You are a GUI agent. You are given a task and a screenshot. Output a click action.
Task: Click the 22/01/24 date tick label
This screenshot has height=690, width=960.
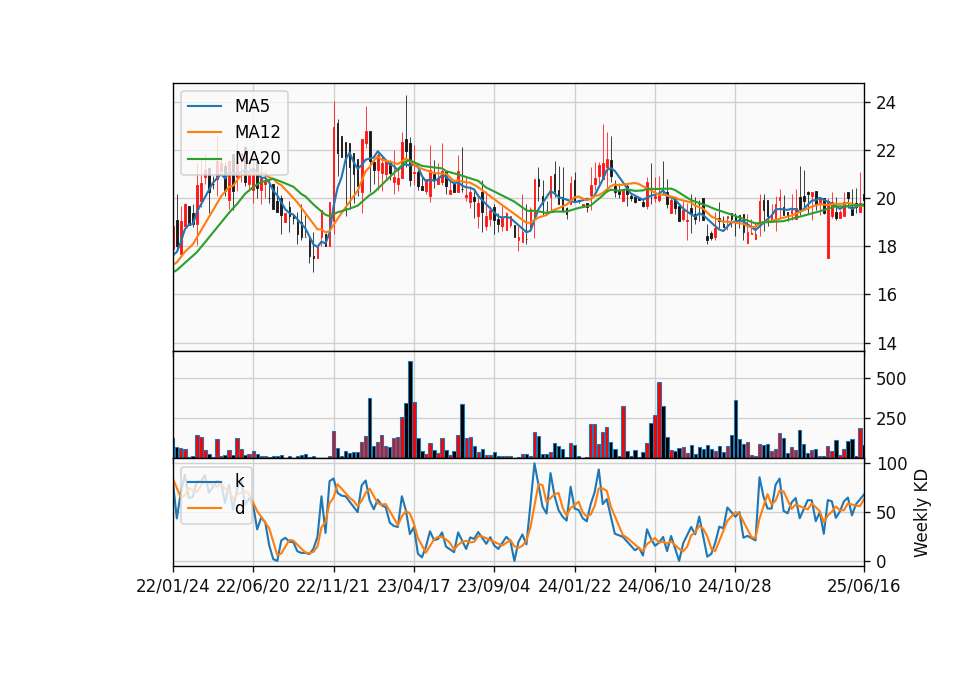tap(173, 586)
